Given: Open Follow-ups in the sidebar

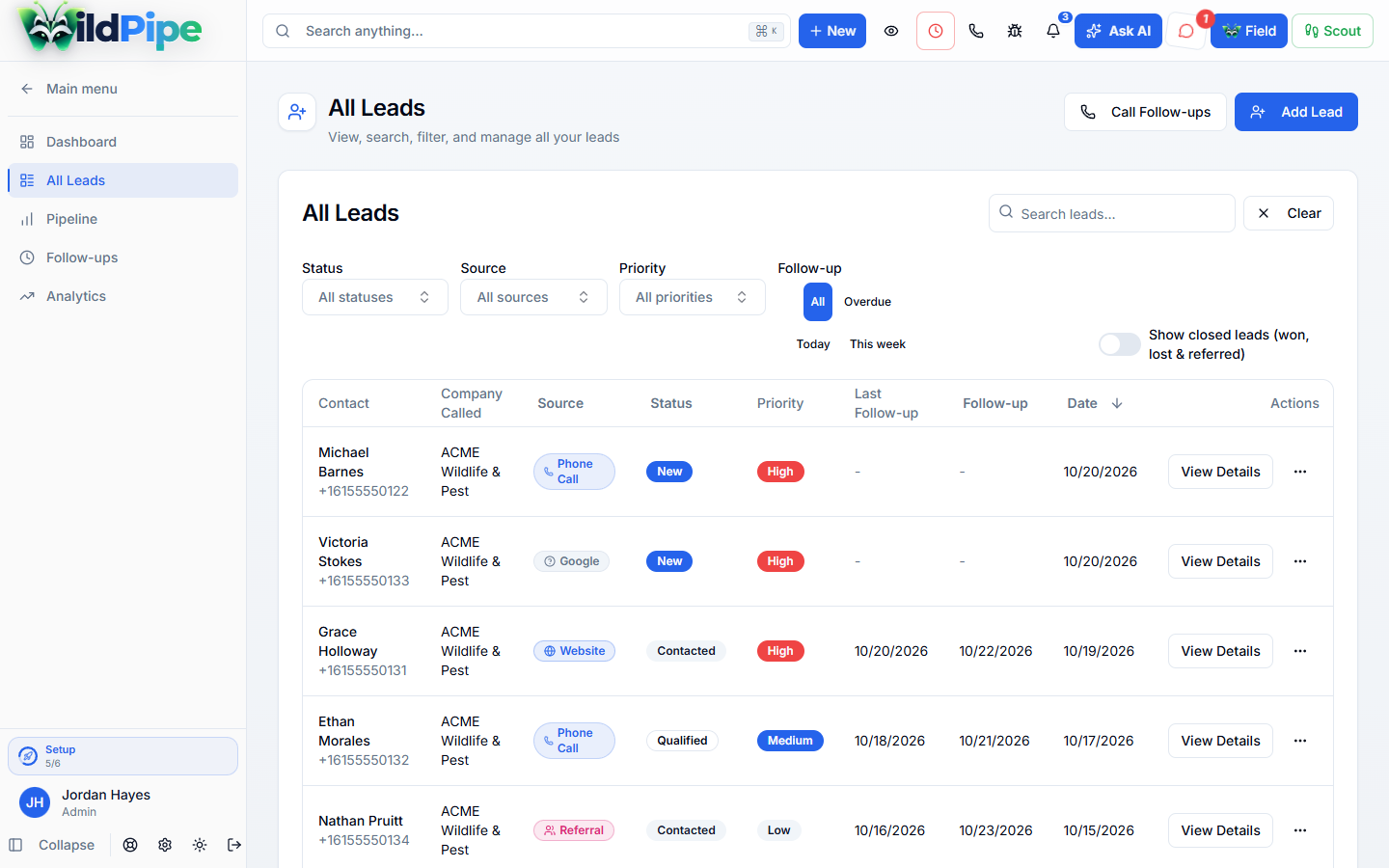Looking at the screenshot, I should point(123,258).
